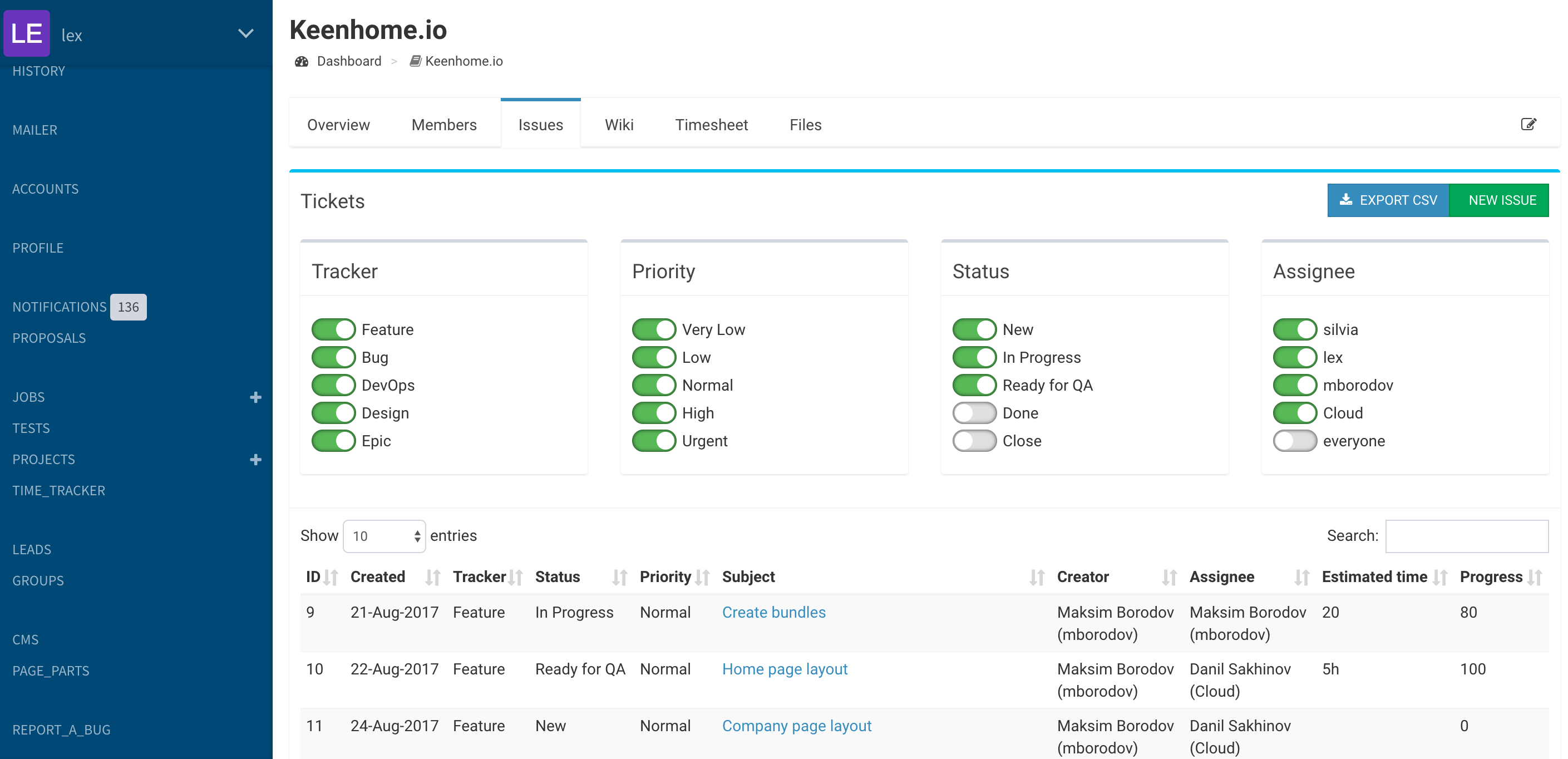
Task: Click the plus icon next to JOBS
Action: pos(255,397)
